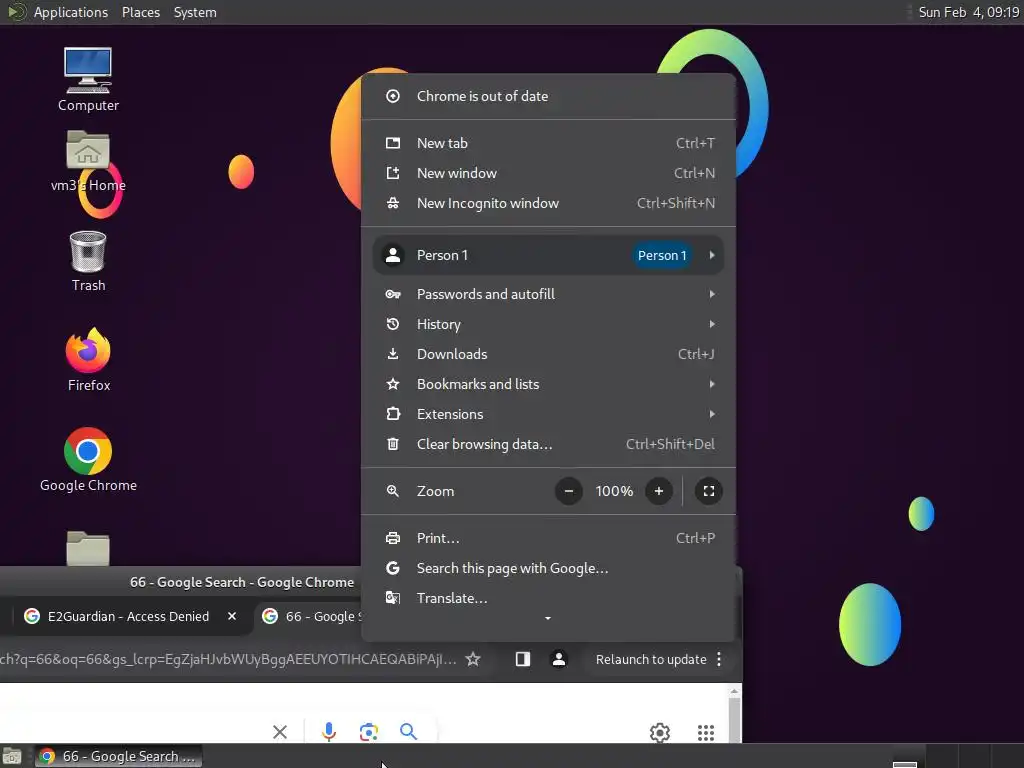Choose Clear browsing data entry
This screenshot has height=768, width=1024.
tap(548, 444)
